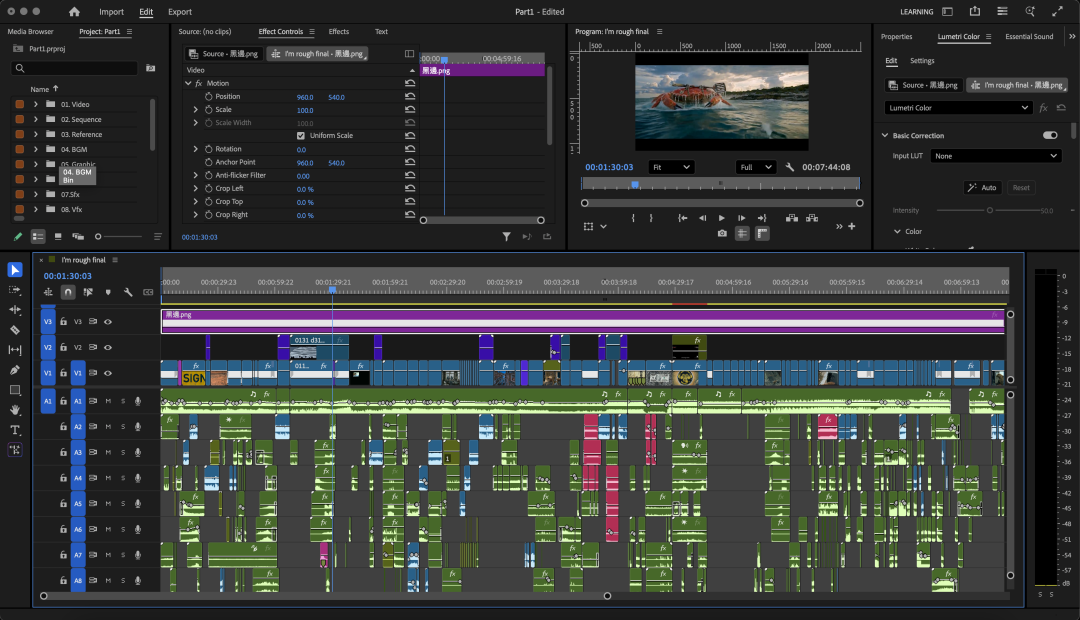Toggle Position animation stopwatch
The image size is (1080, 620).
click(209, 96)
